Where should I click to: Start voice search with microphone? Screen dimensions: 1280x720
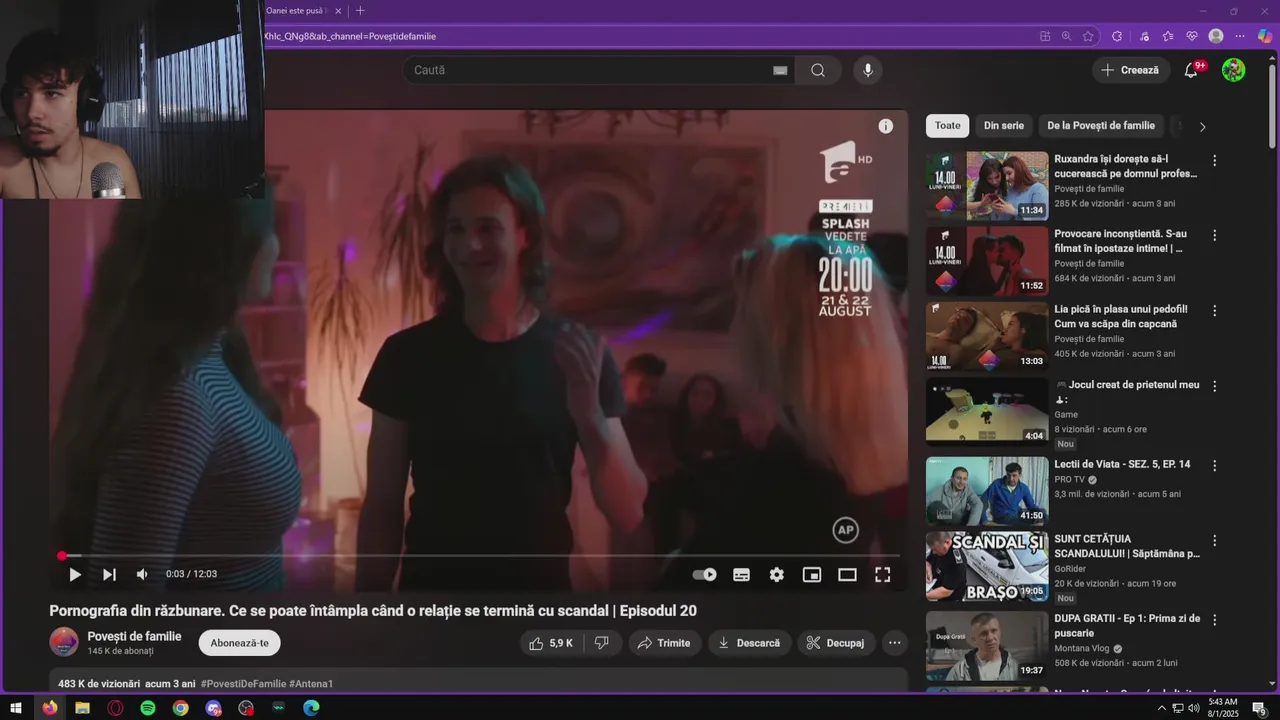868,70
